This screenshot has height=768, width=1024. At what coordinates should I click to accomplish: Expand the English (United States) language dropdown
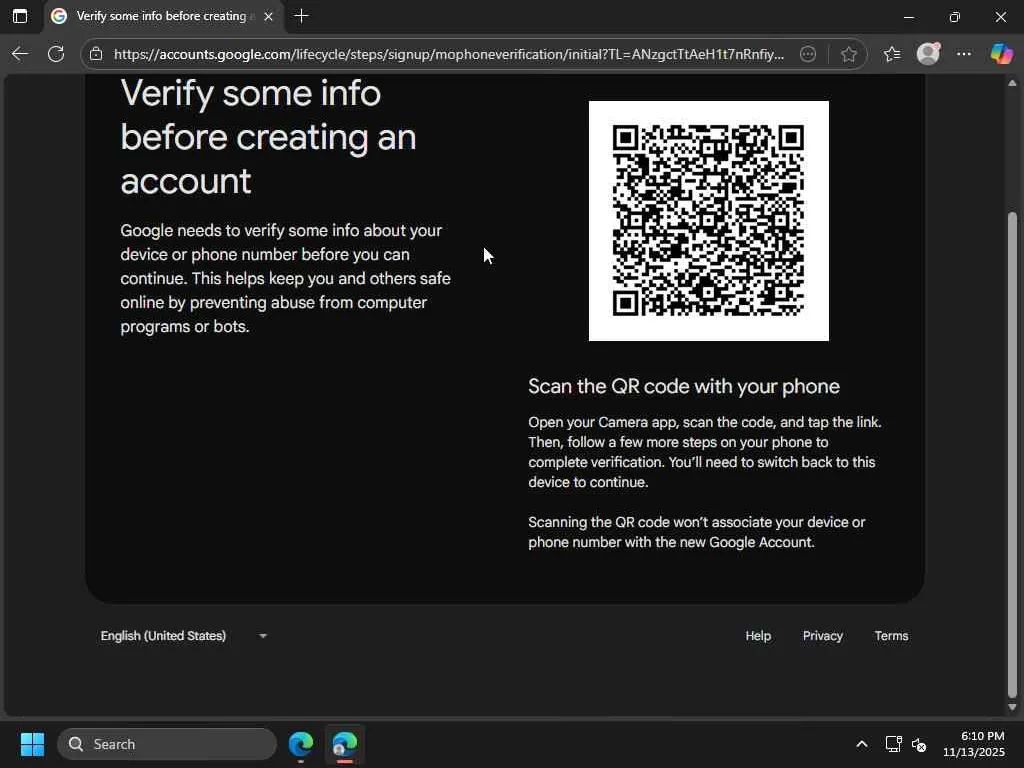[184, 635]
